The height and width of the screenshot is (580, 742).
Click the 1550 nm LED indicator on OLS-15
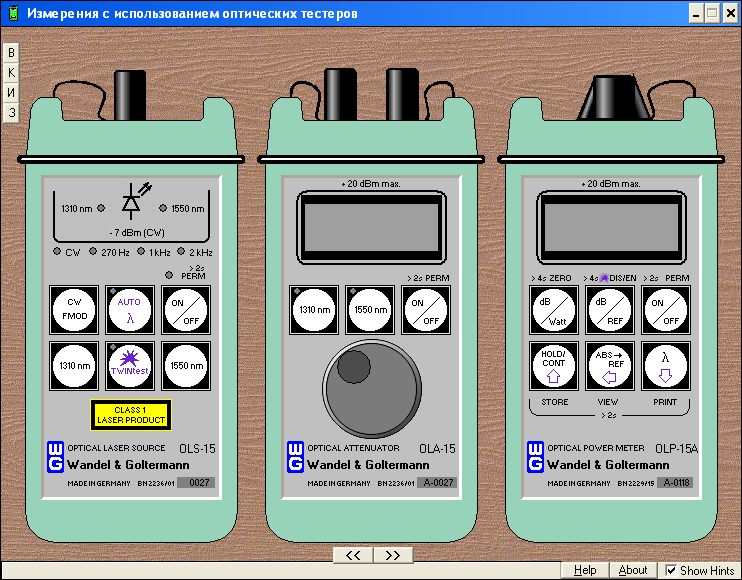point(163,208)
